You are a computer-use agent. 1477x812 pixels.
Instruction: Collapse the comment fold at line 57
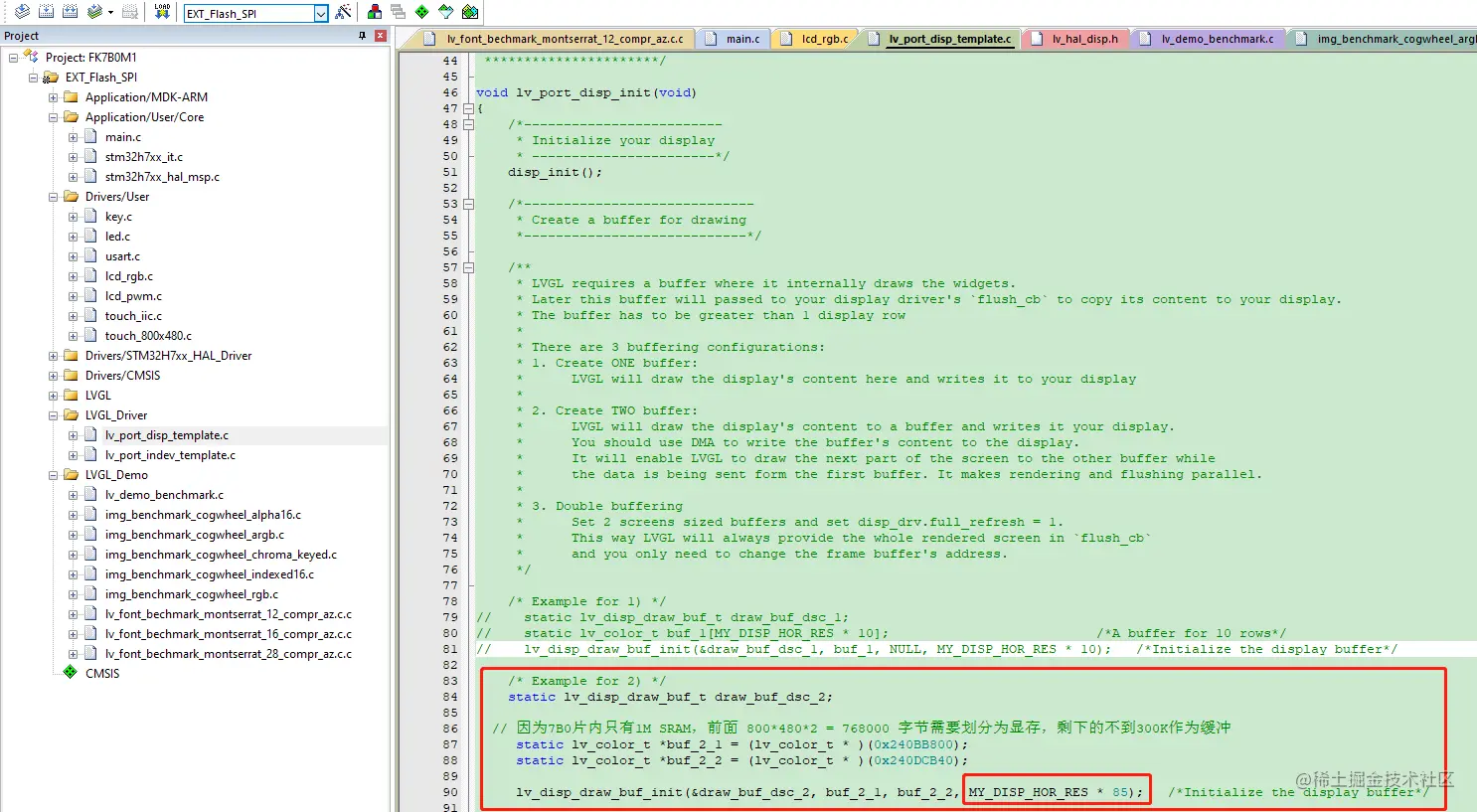(468, 267)
